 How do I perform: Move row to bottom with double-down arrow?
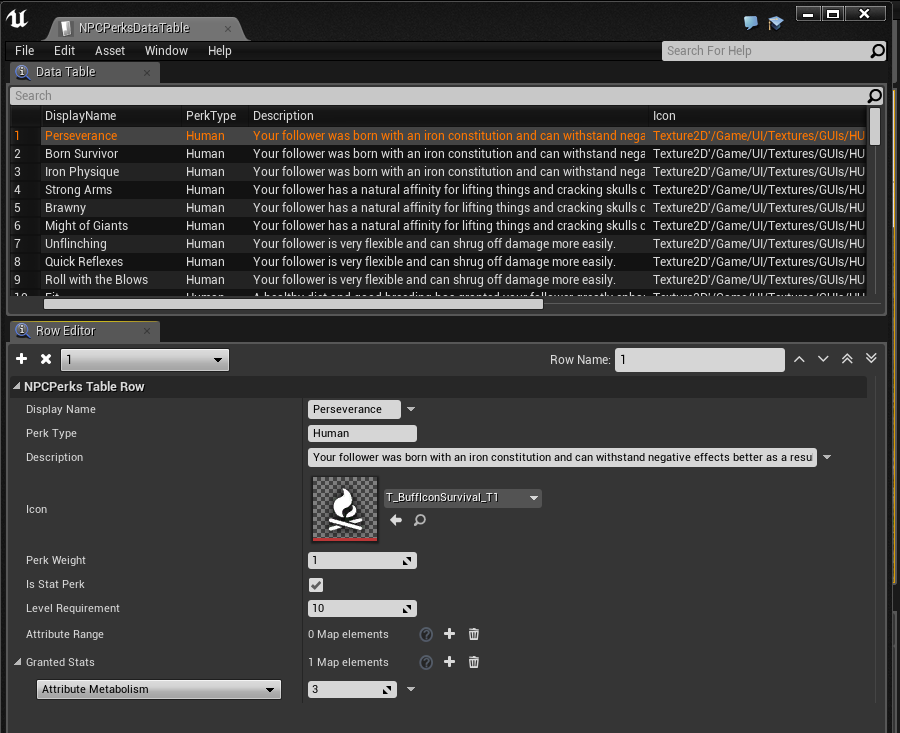(x=871, y=359)
